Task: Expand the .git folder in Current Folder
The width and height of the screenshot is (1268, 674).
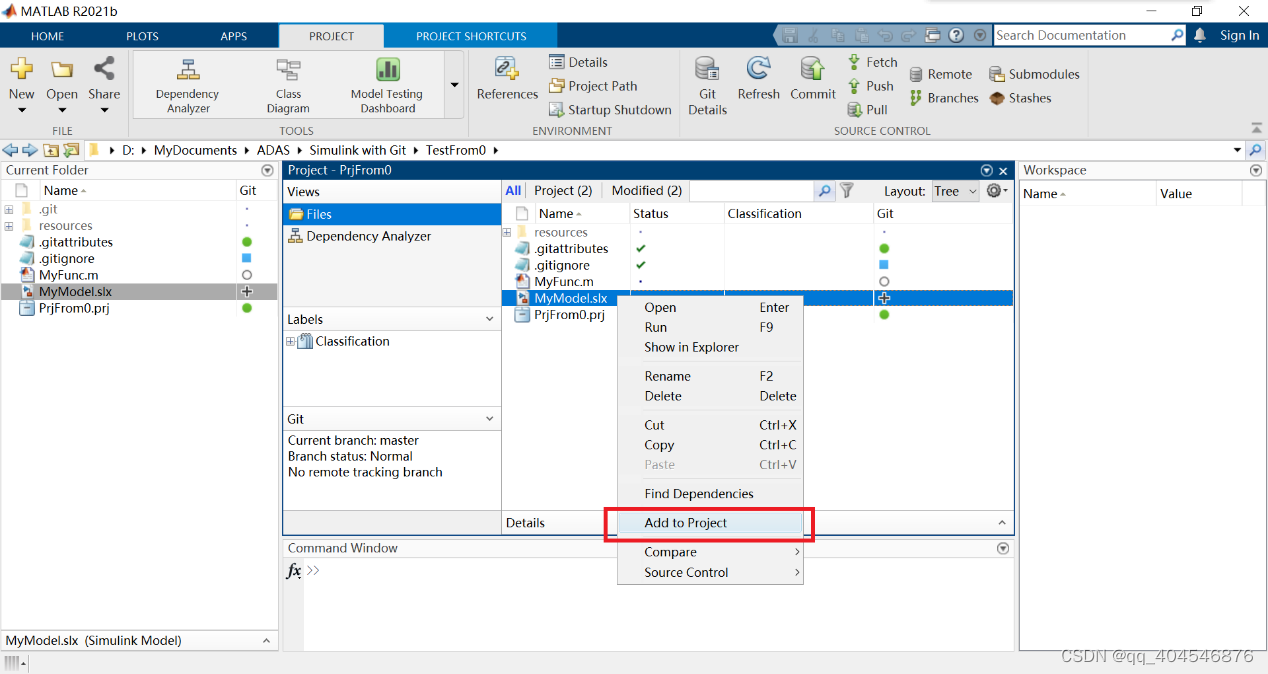Action: (x=8, y=209)
